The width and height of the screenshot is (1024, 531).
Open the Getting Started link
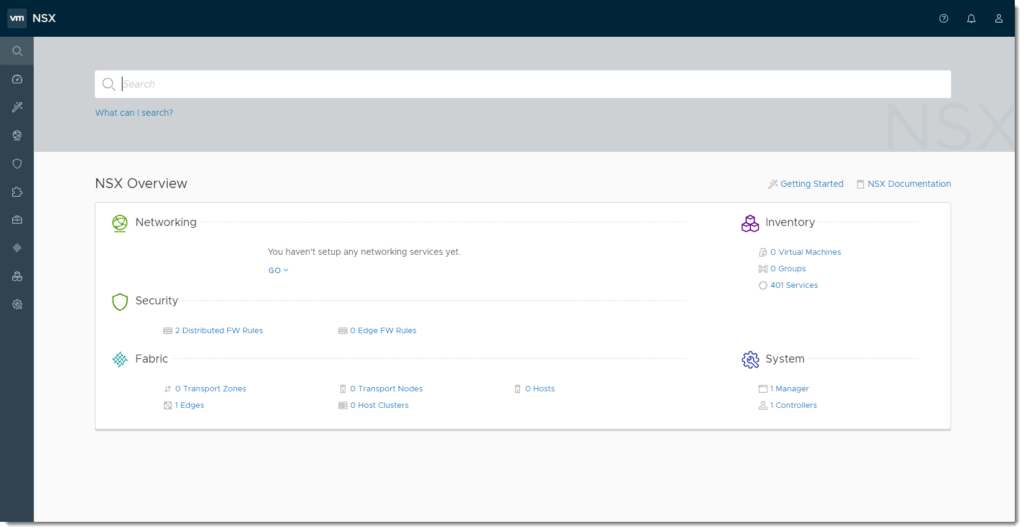(x=812, y=184)
